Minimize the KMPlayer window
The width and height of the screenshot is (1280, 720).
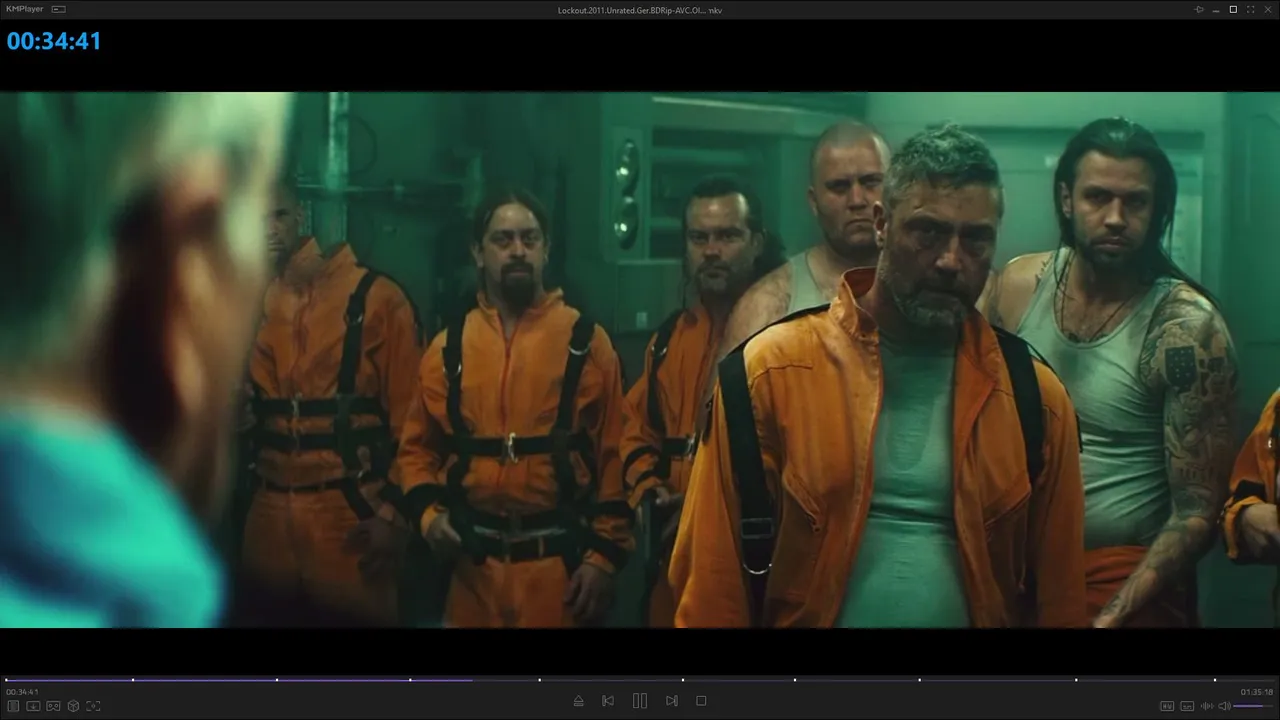[1216, 9]
